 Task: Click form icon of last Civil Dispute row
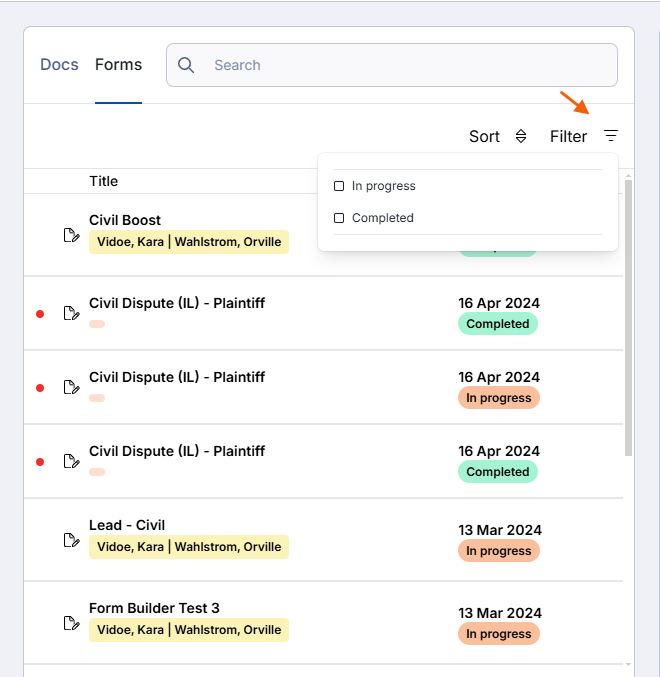tap(71, 461)
